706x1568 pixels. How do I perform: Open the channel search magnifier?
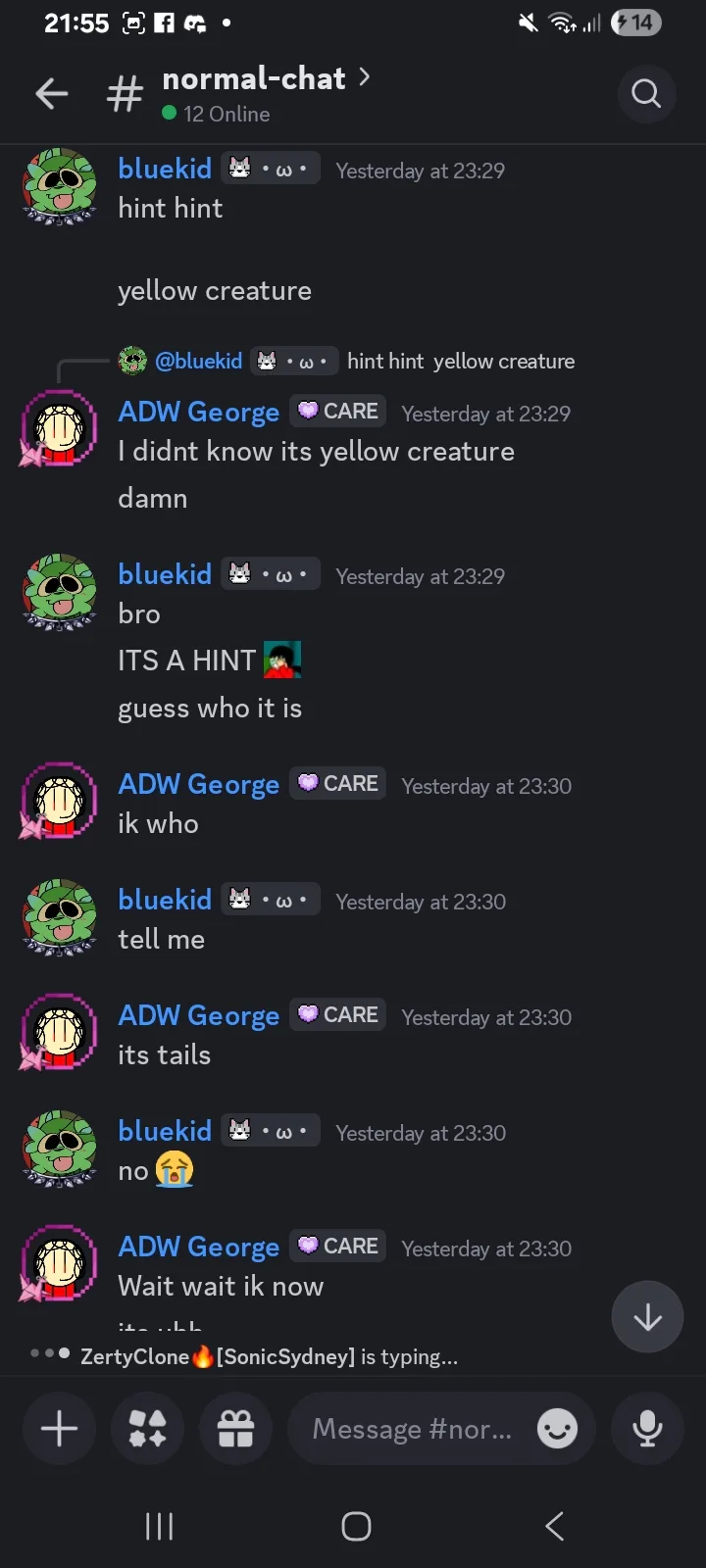646,94
